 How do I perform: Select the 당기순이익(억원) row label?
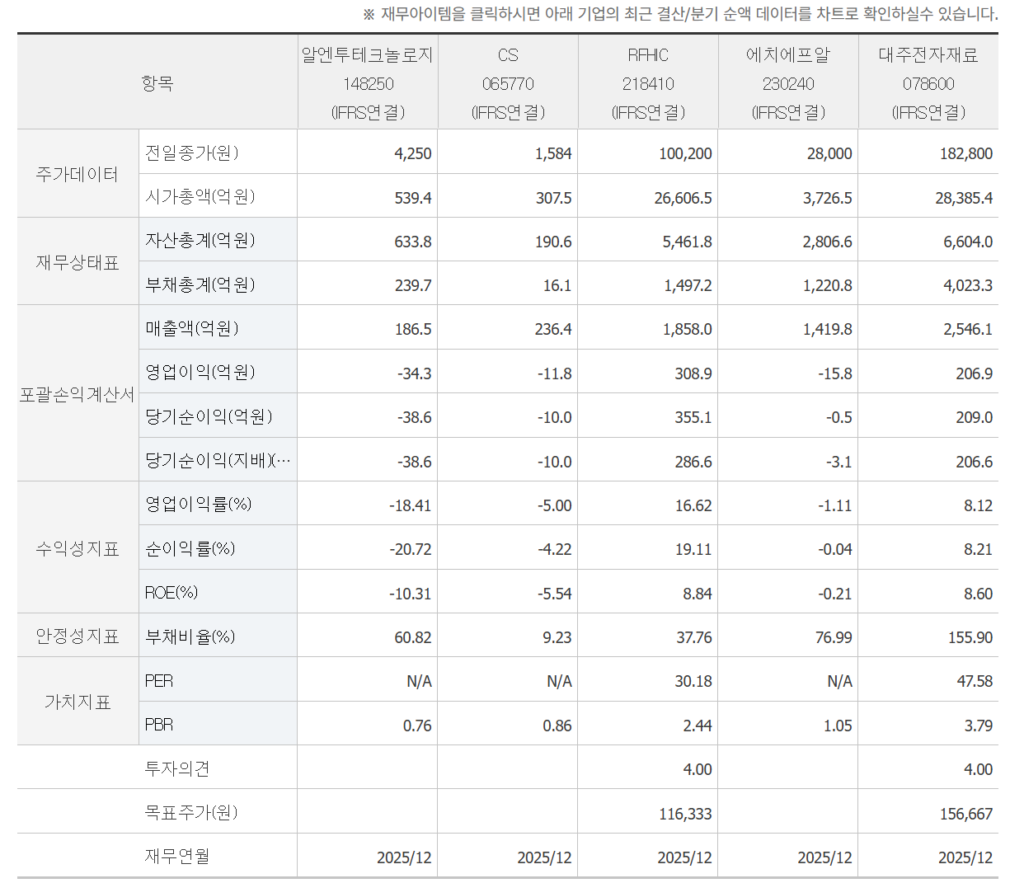(x=208, y=416)
